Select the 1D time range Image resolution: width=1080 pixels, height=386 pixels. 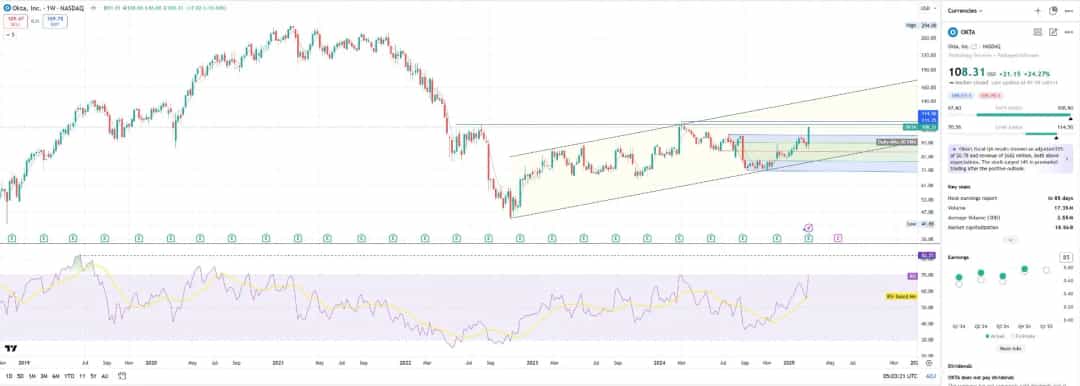[x=9, y=376]
